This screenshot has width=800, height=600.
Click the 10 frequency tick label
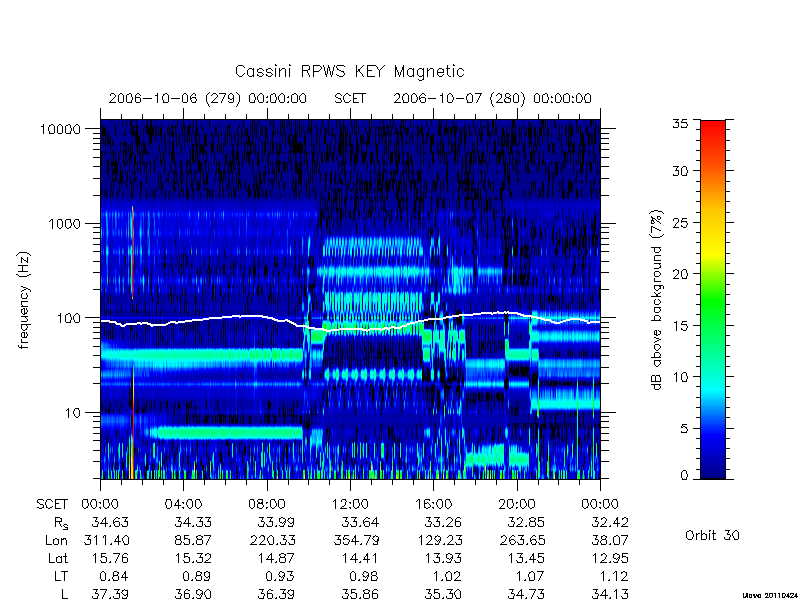pyautogui.click(x=73, y=412)
